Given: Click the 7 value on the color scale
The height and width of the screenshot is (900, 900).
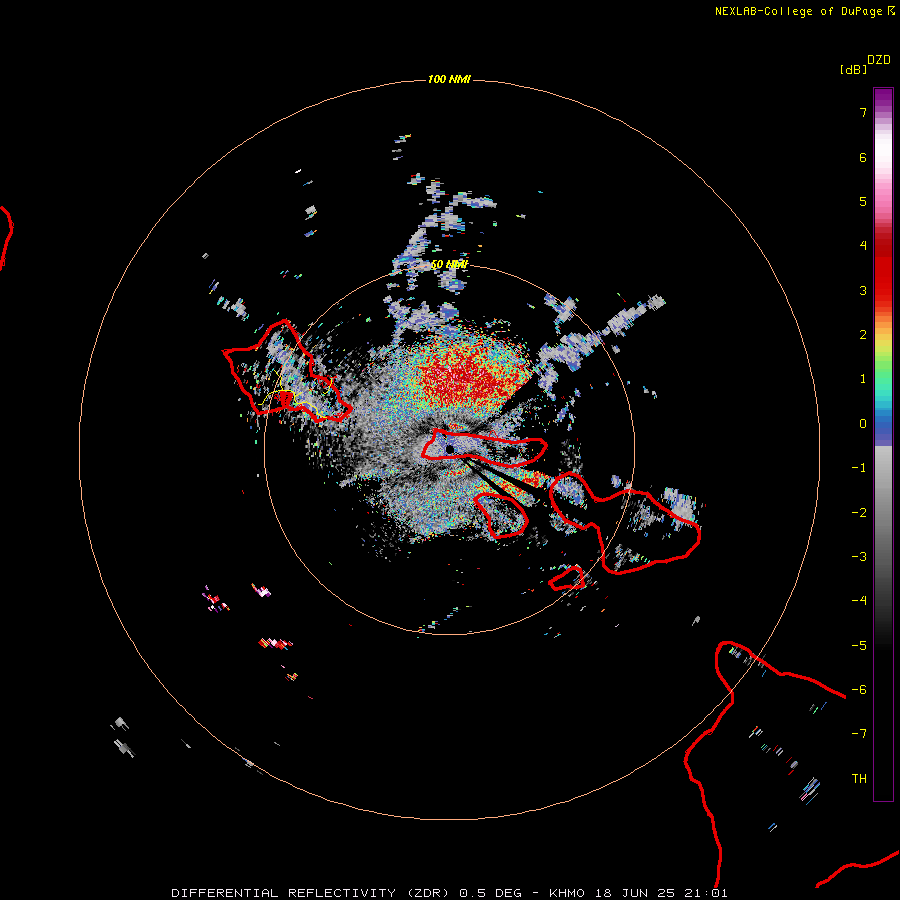Looking at the screenshot, I should [x=863, y=112].
